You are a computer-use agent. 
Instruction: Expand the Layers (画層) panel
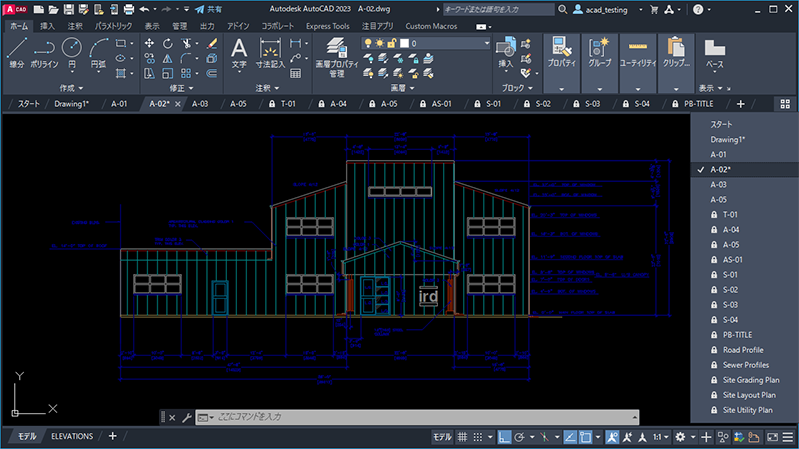[x=402, y=88]
